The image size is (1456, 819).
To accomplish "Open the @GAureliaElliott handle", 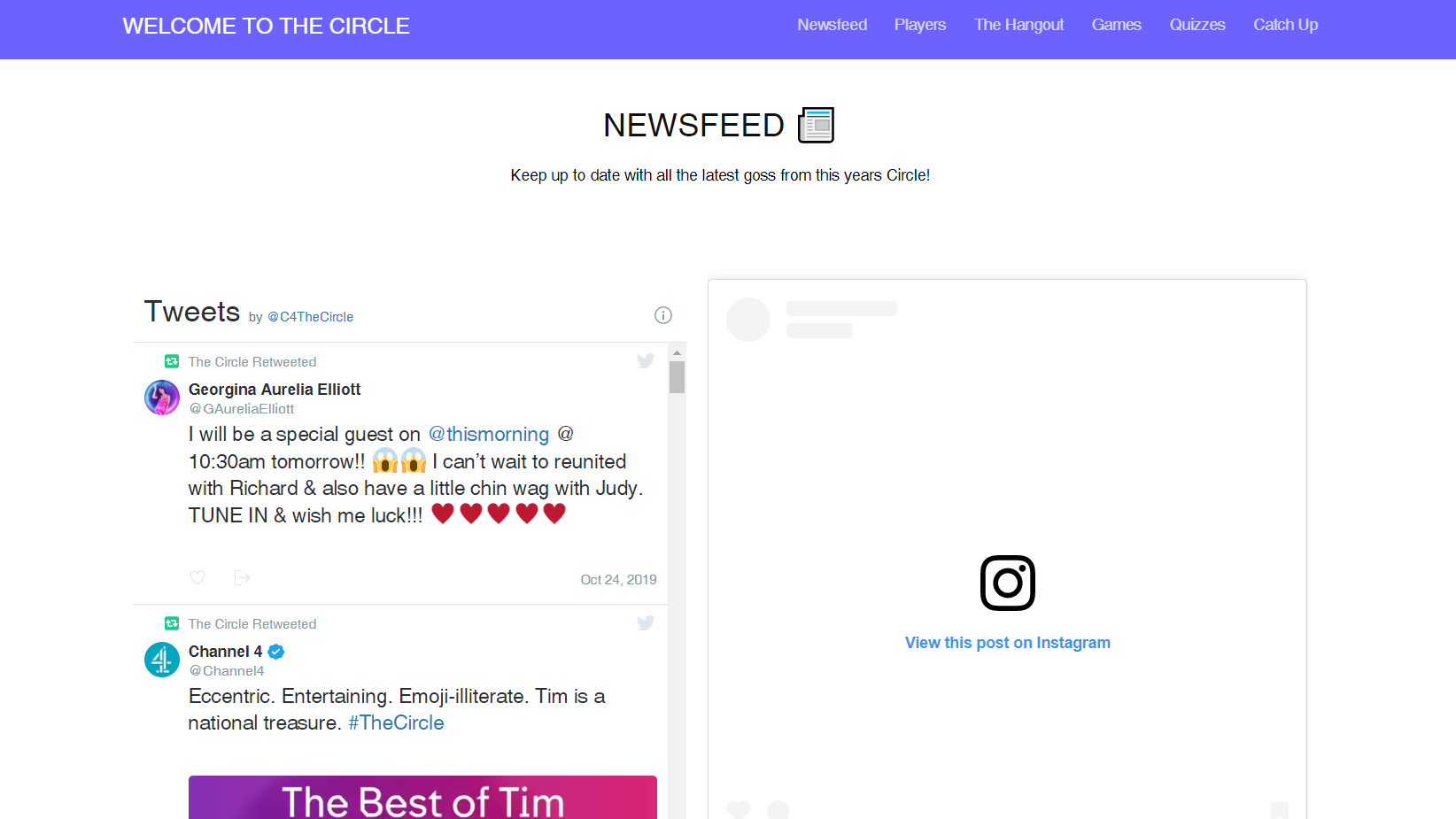I will pos(242,409).
